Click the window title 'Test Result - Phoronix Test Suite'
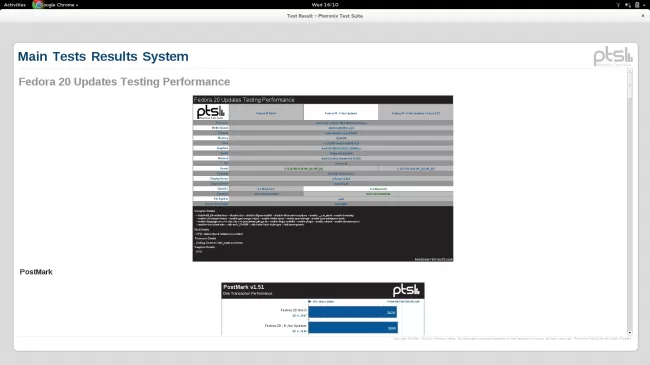Viewport: 650px width, 365px height. [325, 16]
